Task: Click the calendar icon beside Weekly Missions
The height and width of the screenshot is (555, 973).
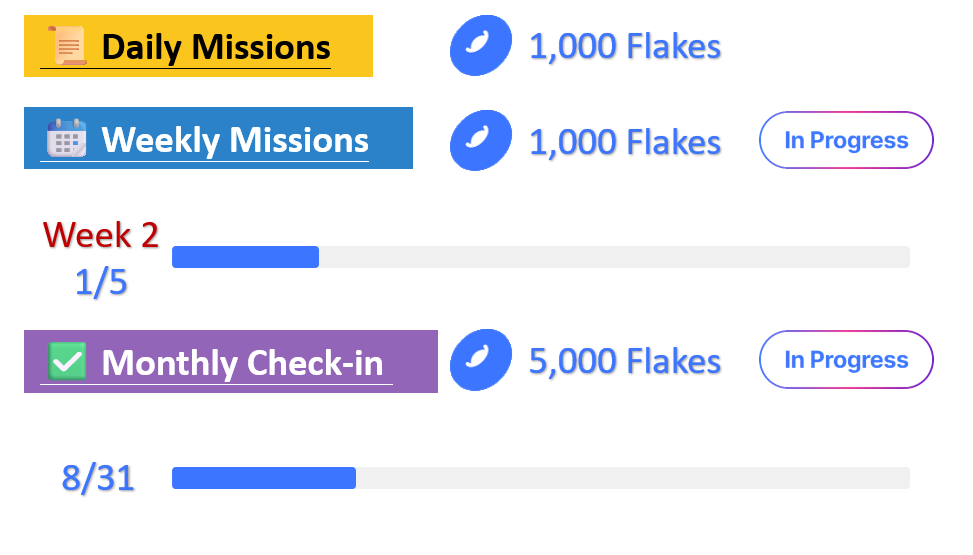Action: click(x=67, y=139)
